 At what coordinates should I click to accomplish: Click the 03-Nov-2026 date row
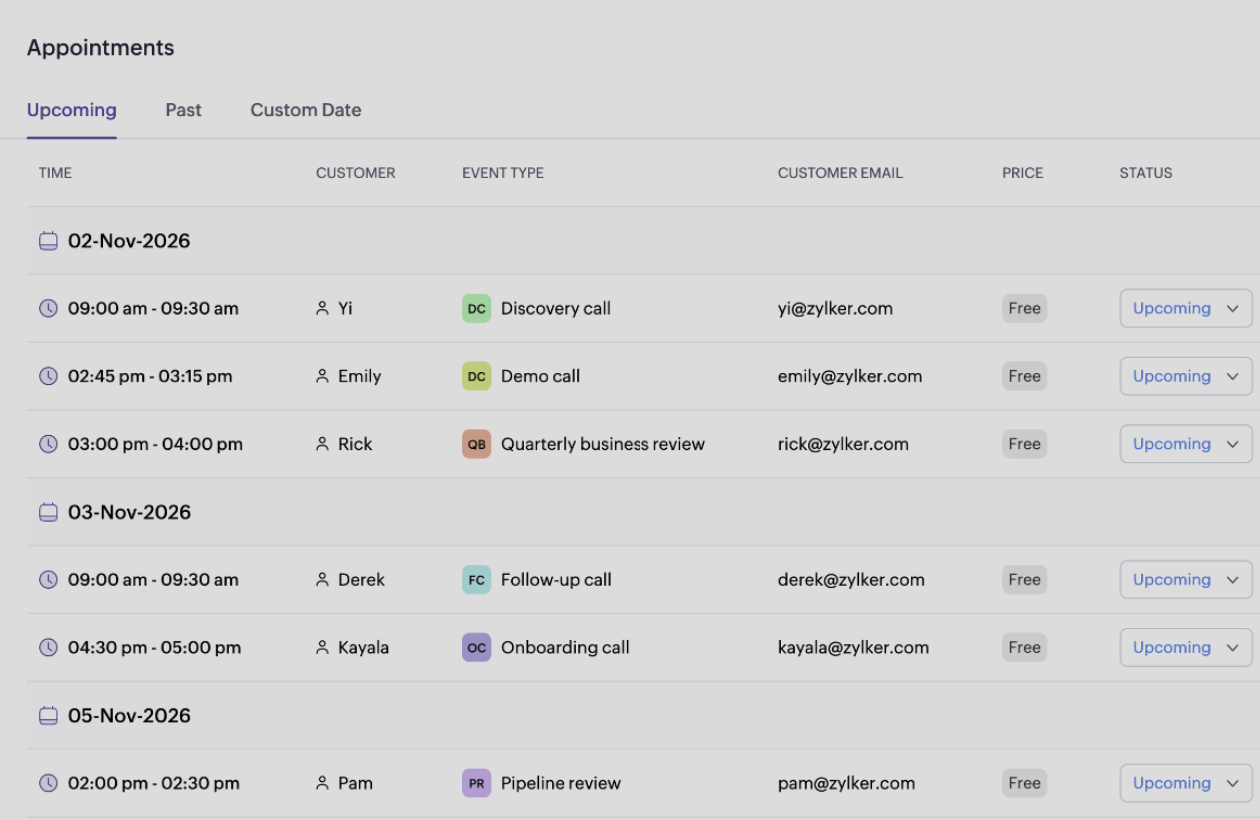pos(130,511)
